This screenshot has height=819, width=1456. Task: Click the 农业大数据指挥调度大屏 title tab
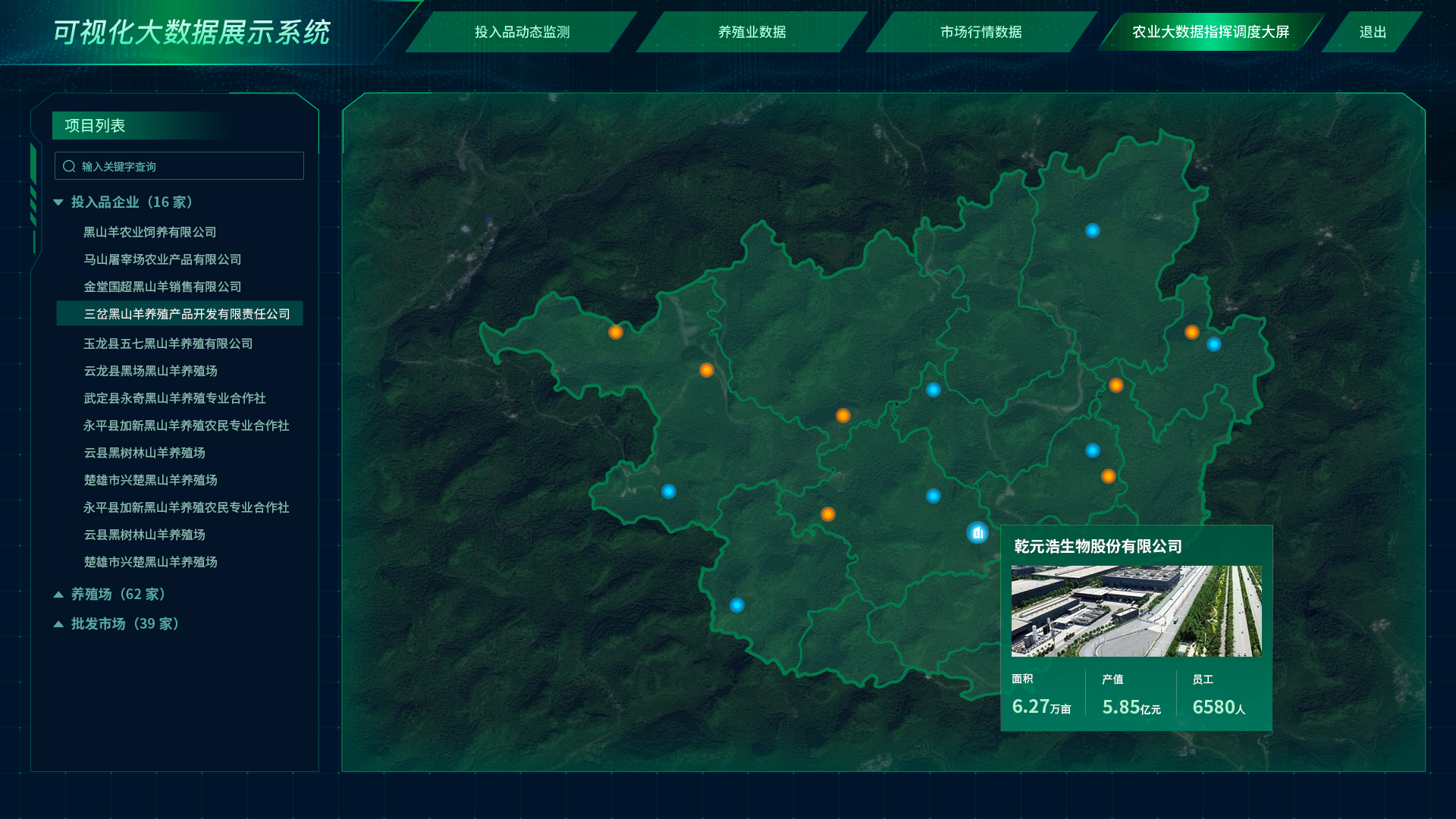click(x=1210, y=33)
